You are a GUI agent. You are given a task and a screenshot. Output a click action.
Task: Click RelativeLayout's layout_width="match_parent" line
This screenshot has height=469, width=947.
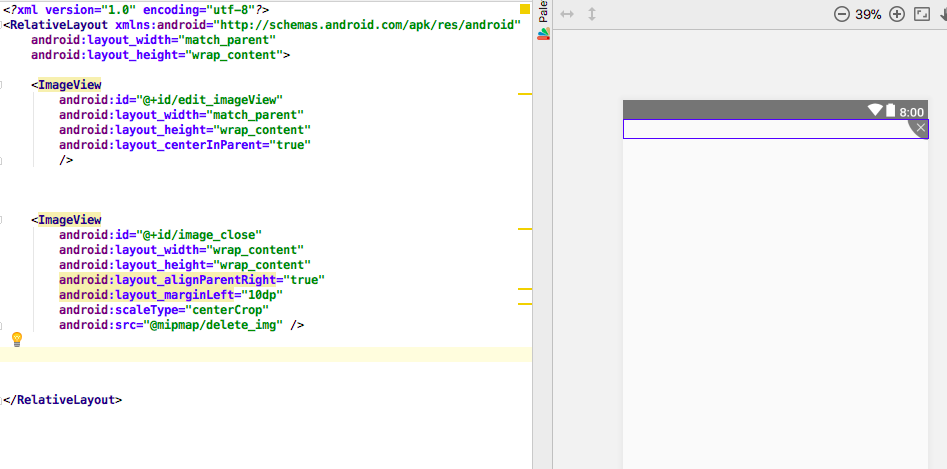(153, 40)
